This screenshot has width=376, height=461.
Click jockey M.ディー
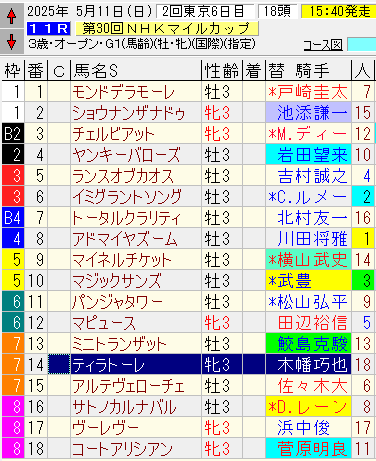point(308,134)
